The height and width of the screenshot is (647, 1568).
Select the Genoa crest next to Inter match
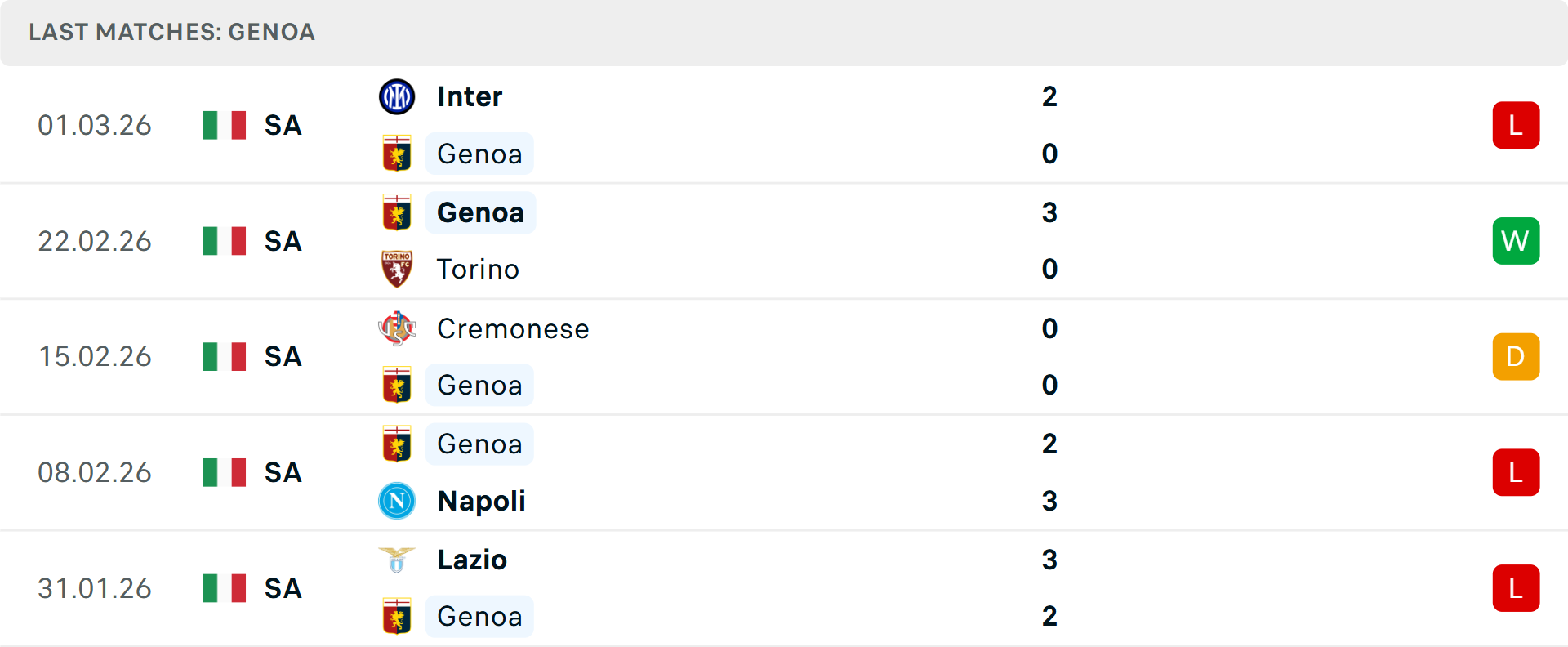click(397, 153)
